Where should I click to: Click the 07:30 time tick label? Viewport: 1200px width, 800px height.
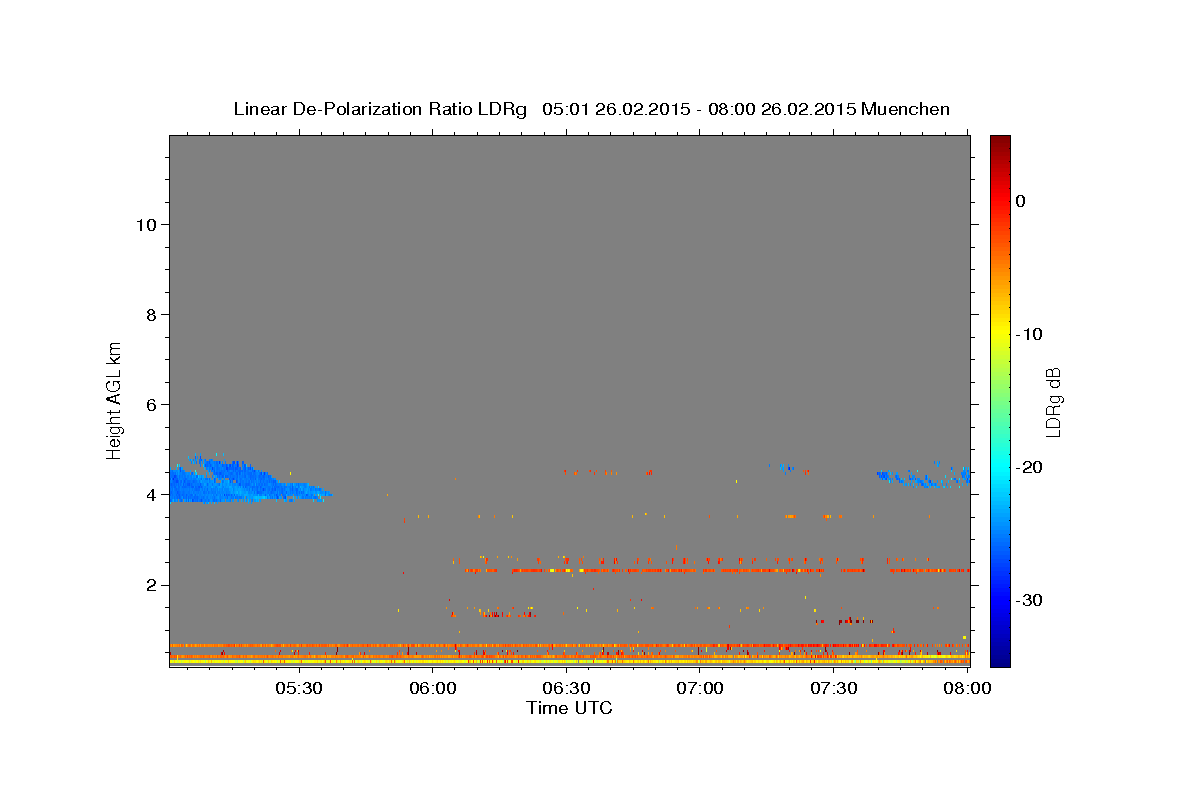[x=834, y=688]
